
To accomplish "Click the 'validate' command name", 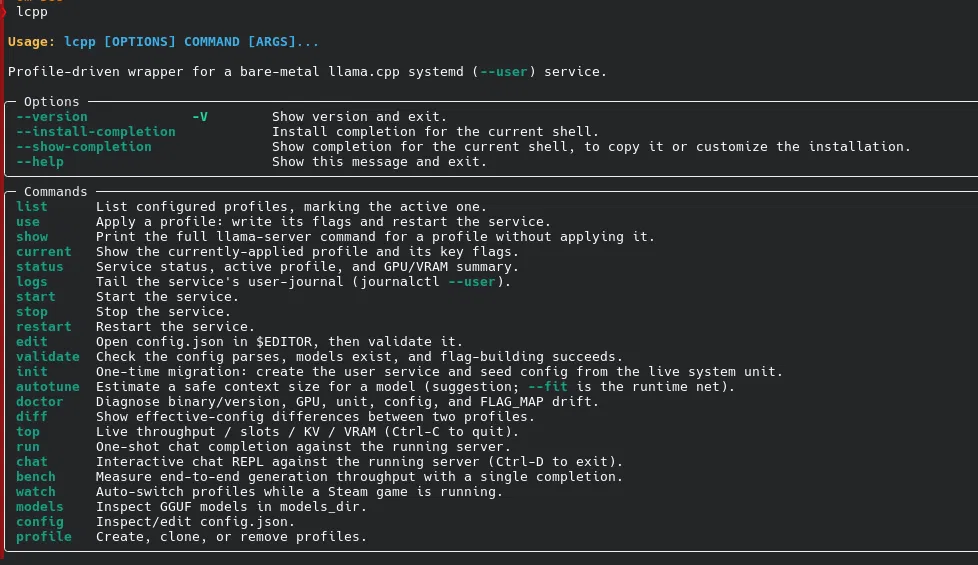I will click(x=48, y=356).
